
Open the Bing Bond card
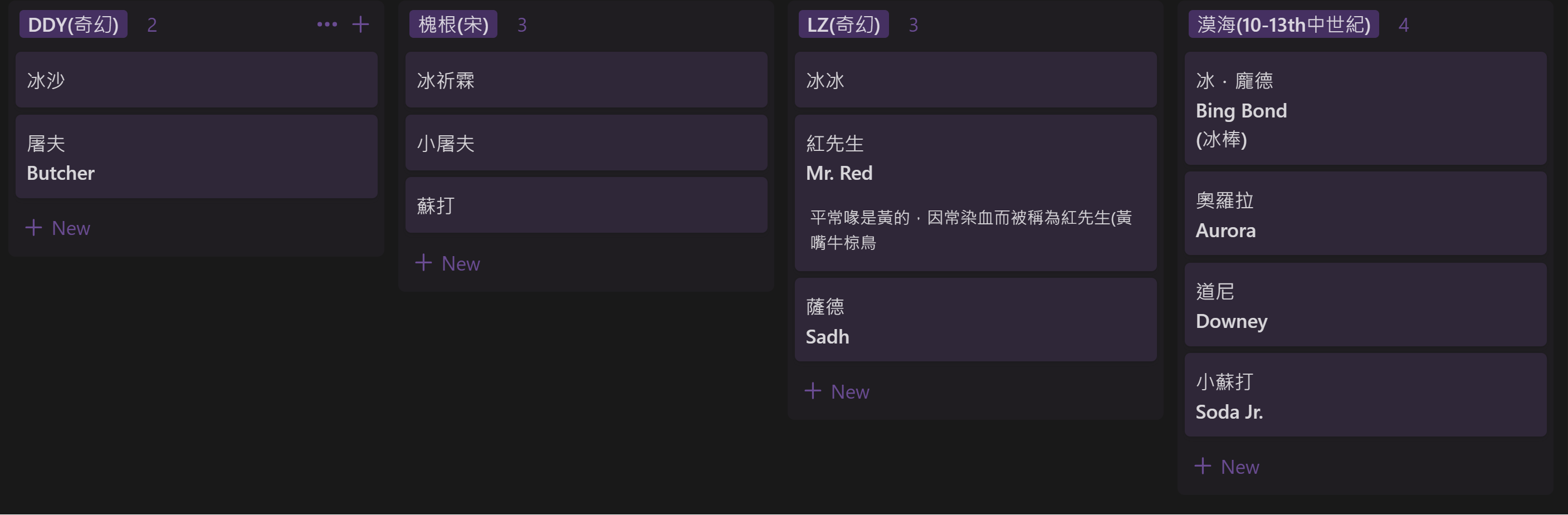[1365, 109]
